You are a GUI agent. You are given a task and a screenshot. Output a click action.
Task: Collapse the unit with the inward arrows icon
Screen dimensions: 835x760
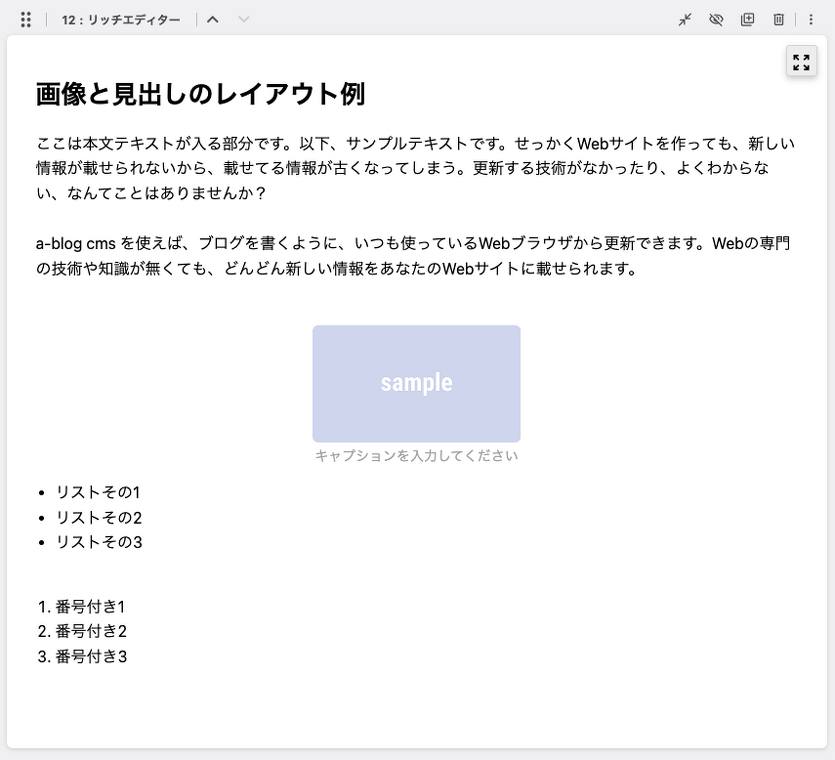(x=685, y=20)
